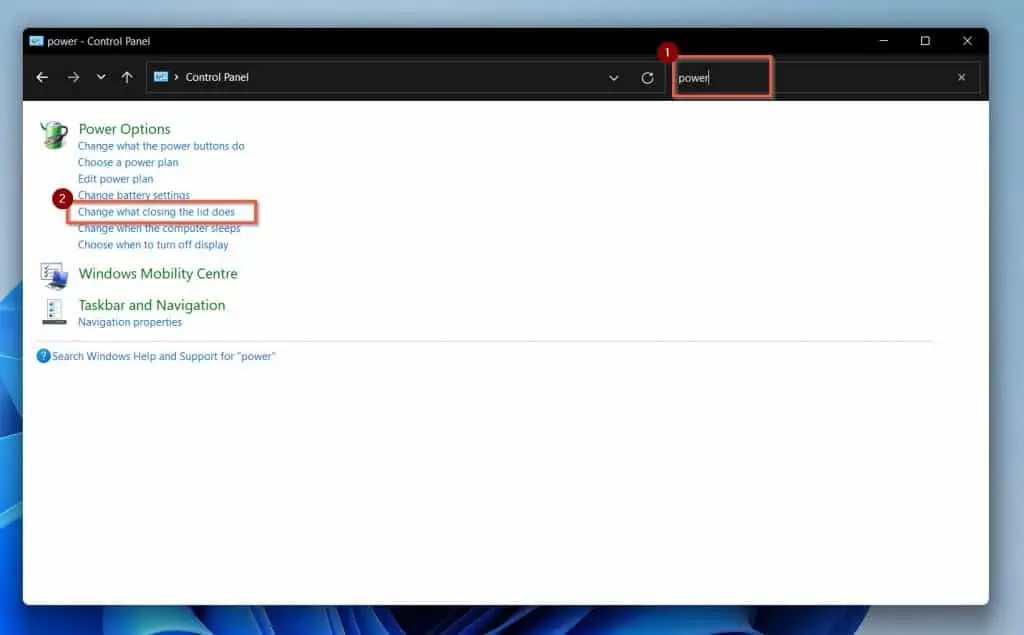Image resolution: width=1024 pixels, height=635 pixels.
Task: Open Change battery settings
Action: coord(134,195)
